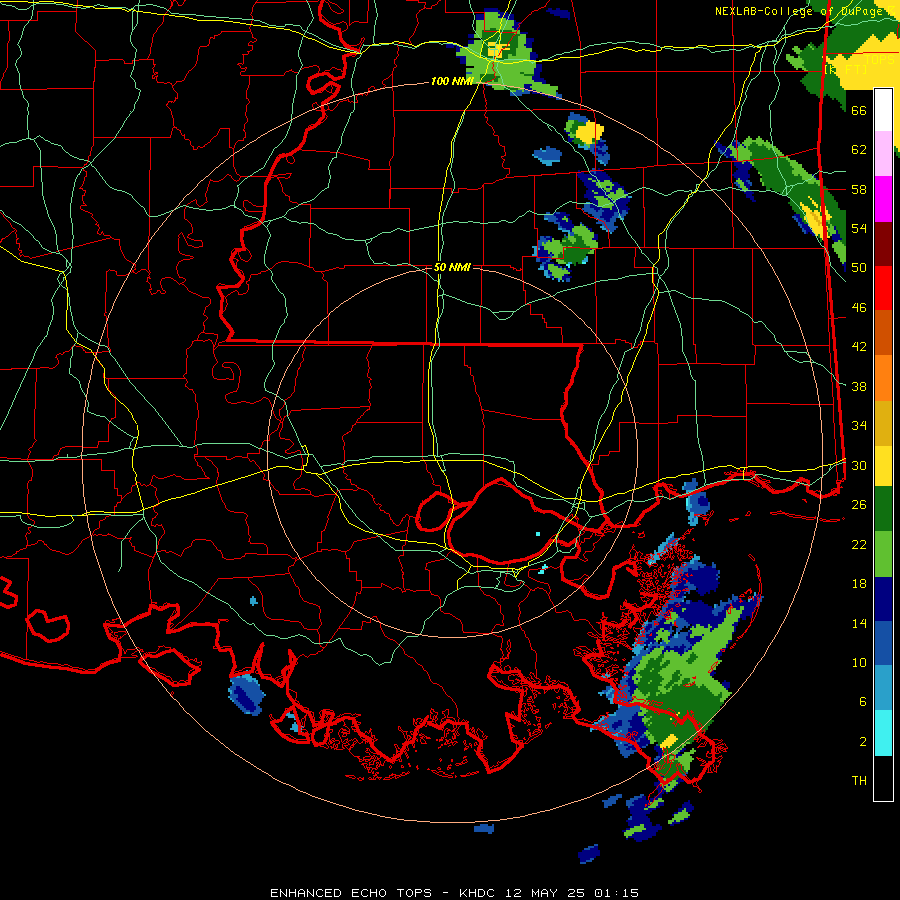The image size is (900, 900).
Task: Click the '66' label on the legend scale
Action: [x=859, y=110]
